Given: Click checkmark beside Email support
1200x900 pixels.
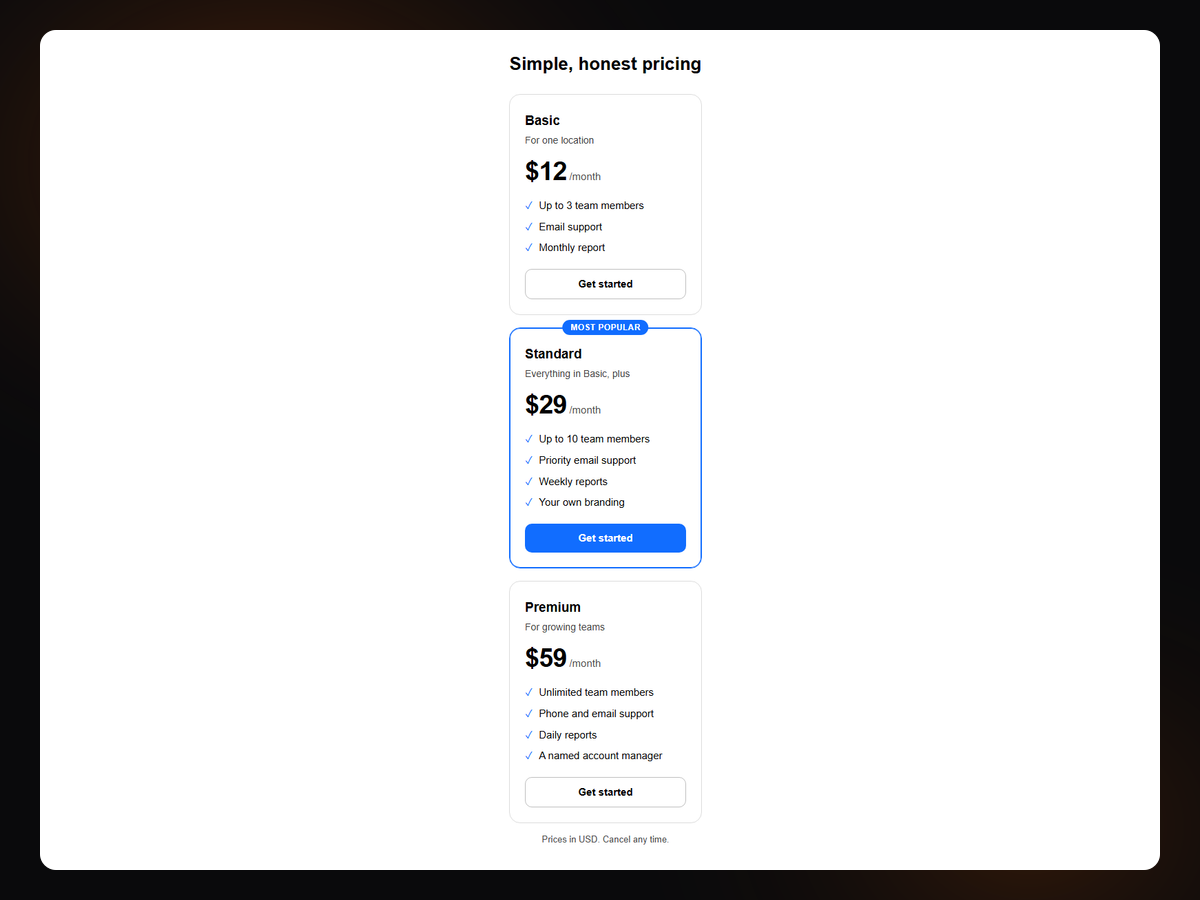Looking at the screenshot, I should pos(529,227).
